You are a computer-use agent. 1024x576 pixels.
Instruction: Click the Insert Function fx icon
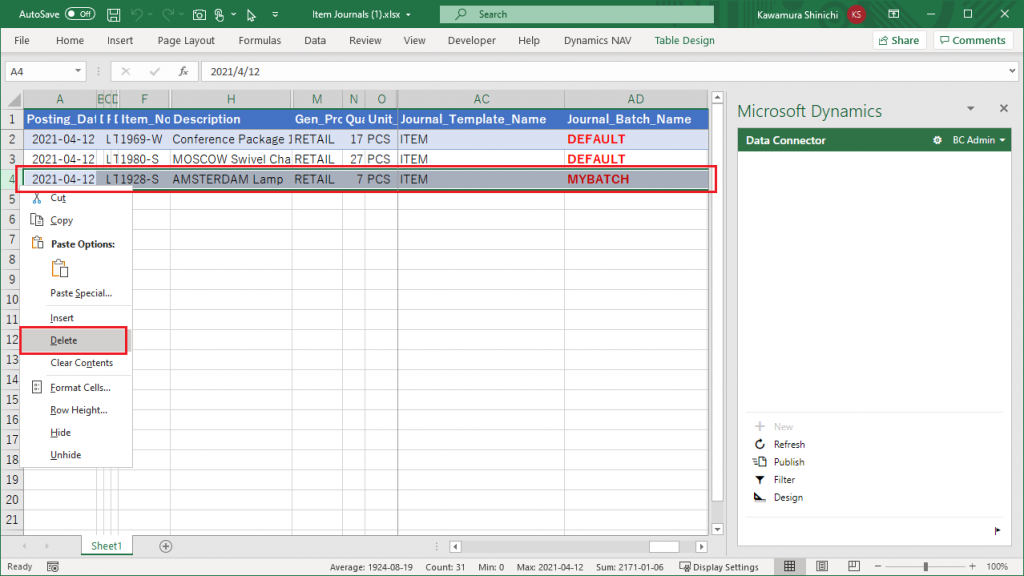[184, 71]
